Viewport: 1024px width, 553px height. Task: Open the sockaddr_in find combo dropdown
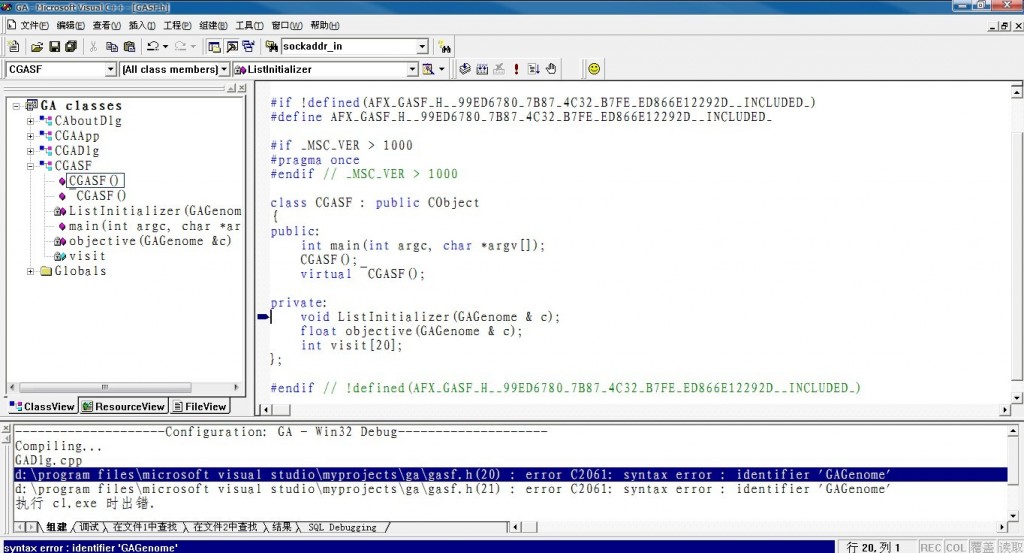click(x=422, y=46)
